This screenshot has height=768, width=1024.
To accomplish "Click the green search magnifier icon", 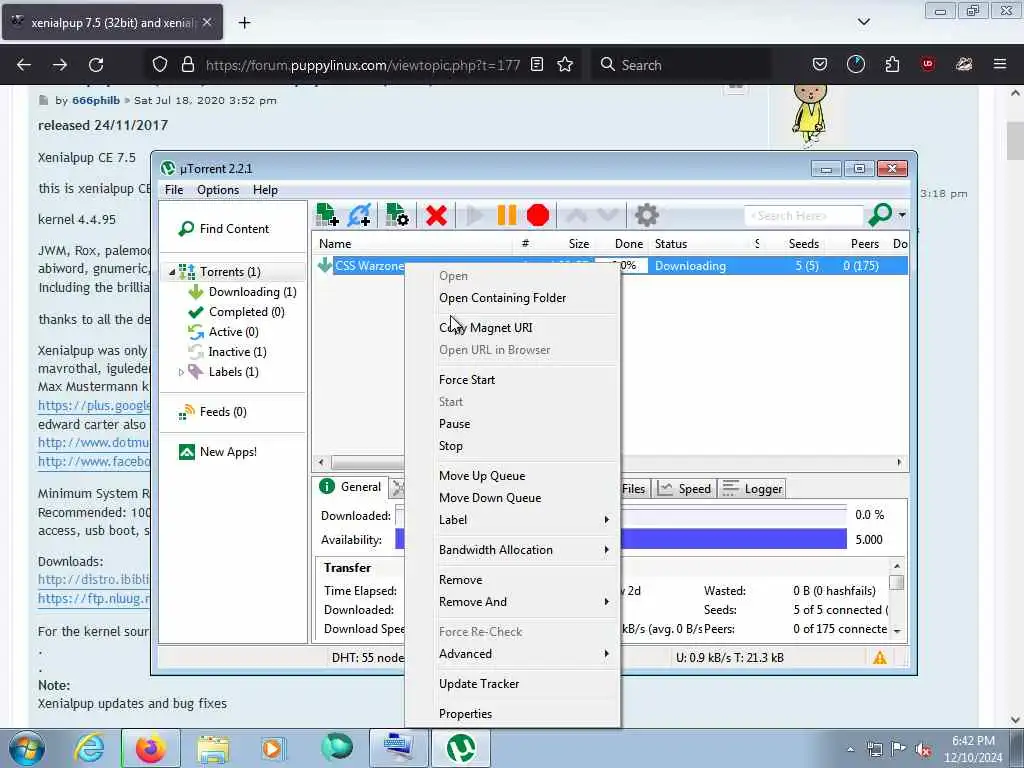I will (880, 214).
